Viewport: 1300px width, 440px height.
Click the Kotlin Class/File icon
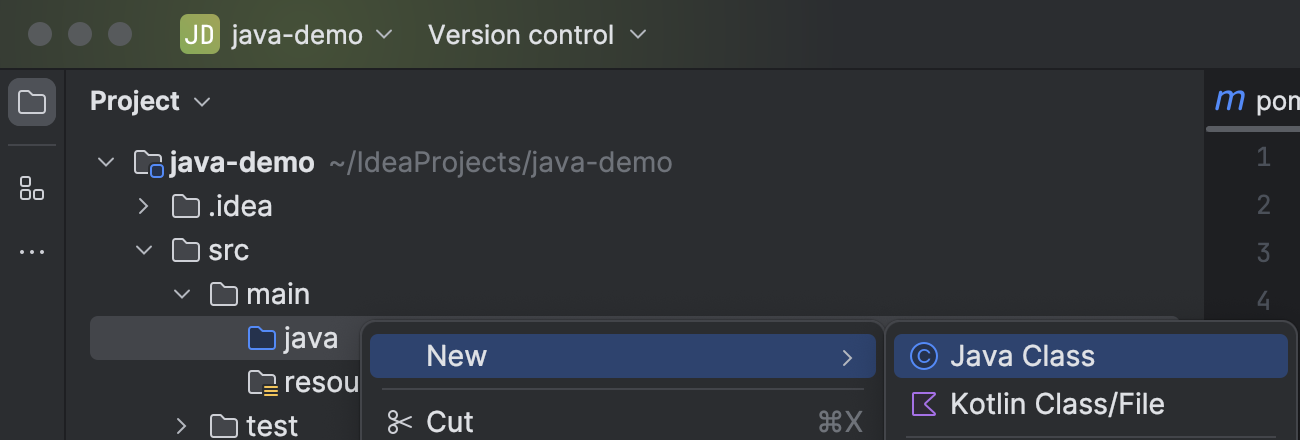925,404
